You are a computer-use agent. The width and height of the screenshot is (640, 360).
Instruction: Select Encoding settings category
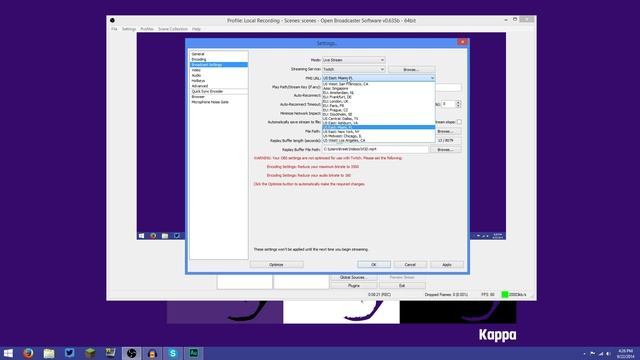219,59
